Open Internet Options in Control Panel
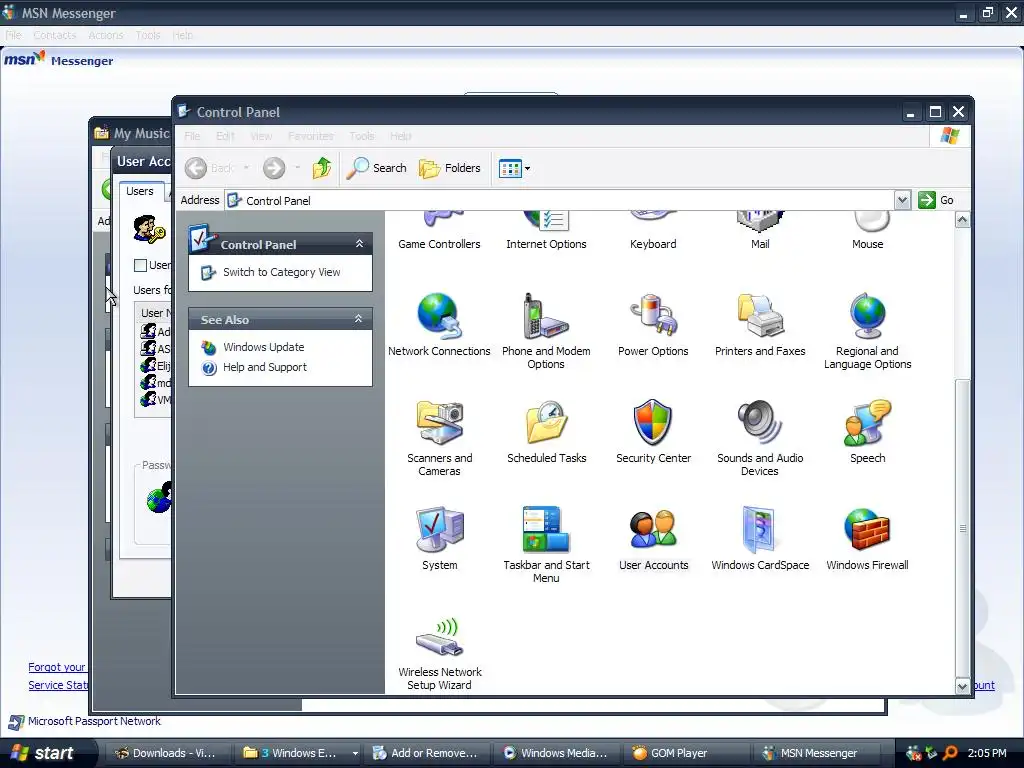 pos(546,231)
